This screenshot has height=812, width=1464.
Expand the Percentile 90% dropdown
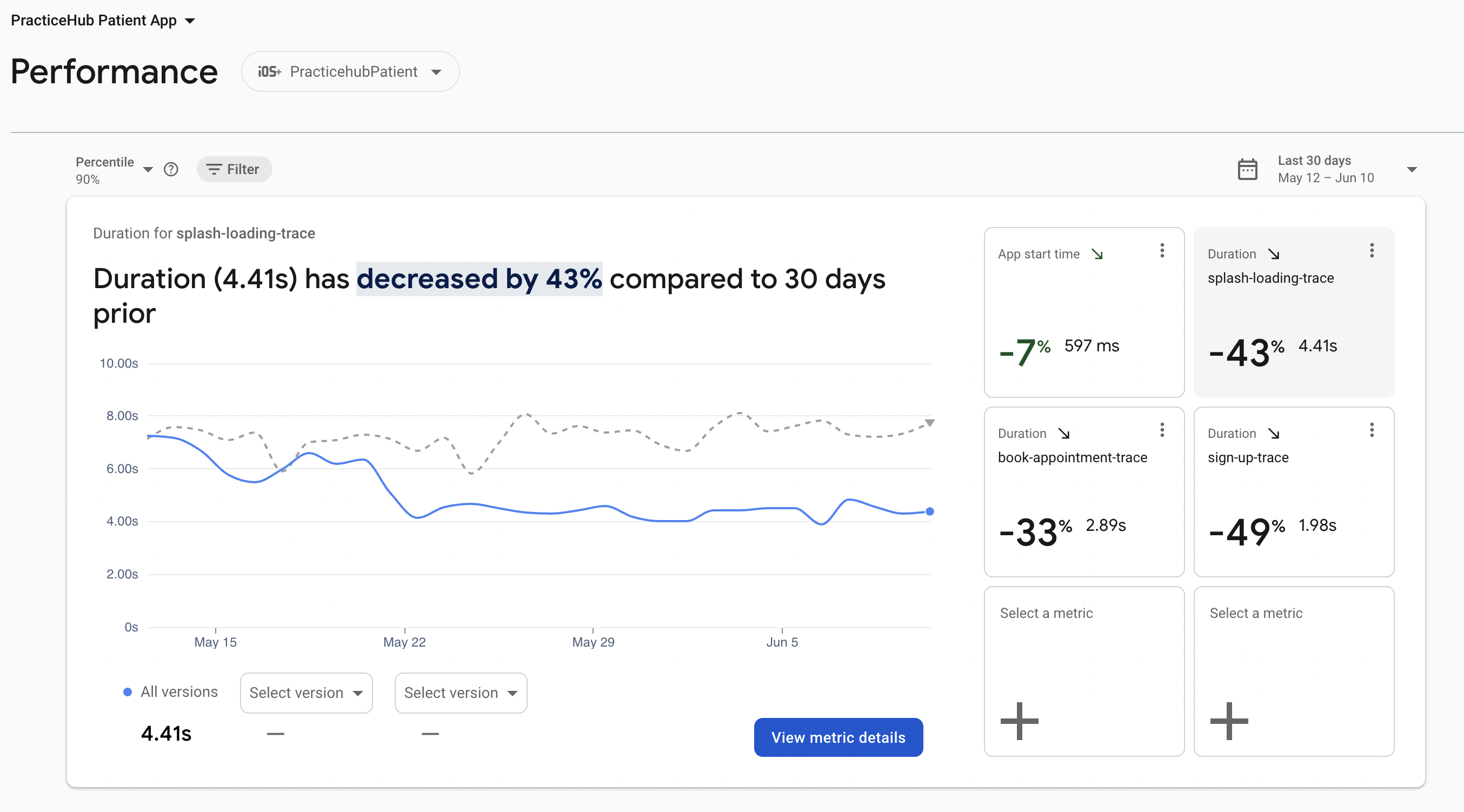(114, 170)
